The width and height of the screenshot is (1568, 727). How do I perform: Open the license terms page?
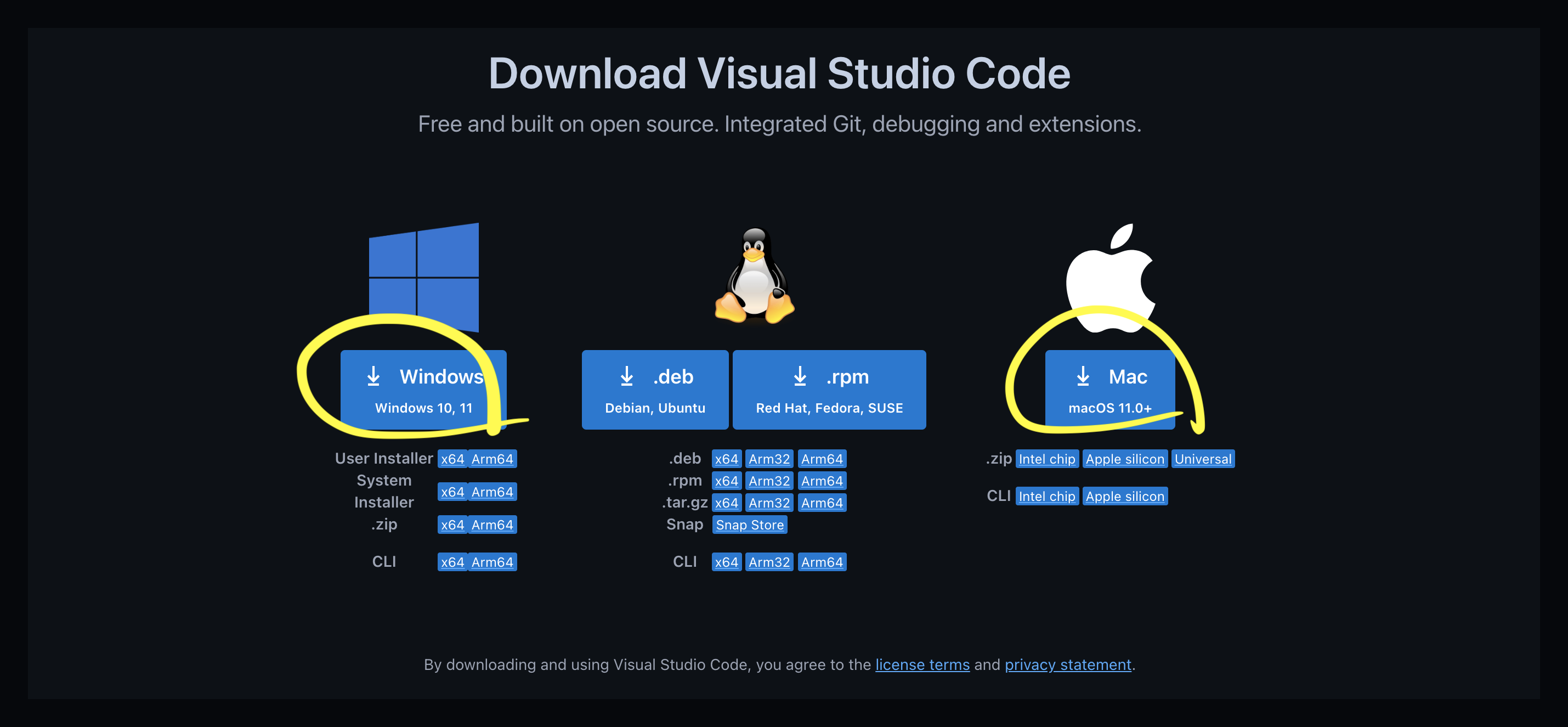(x=921, y=664)
